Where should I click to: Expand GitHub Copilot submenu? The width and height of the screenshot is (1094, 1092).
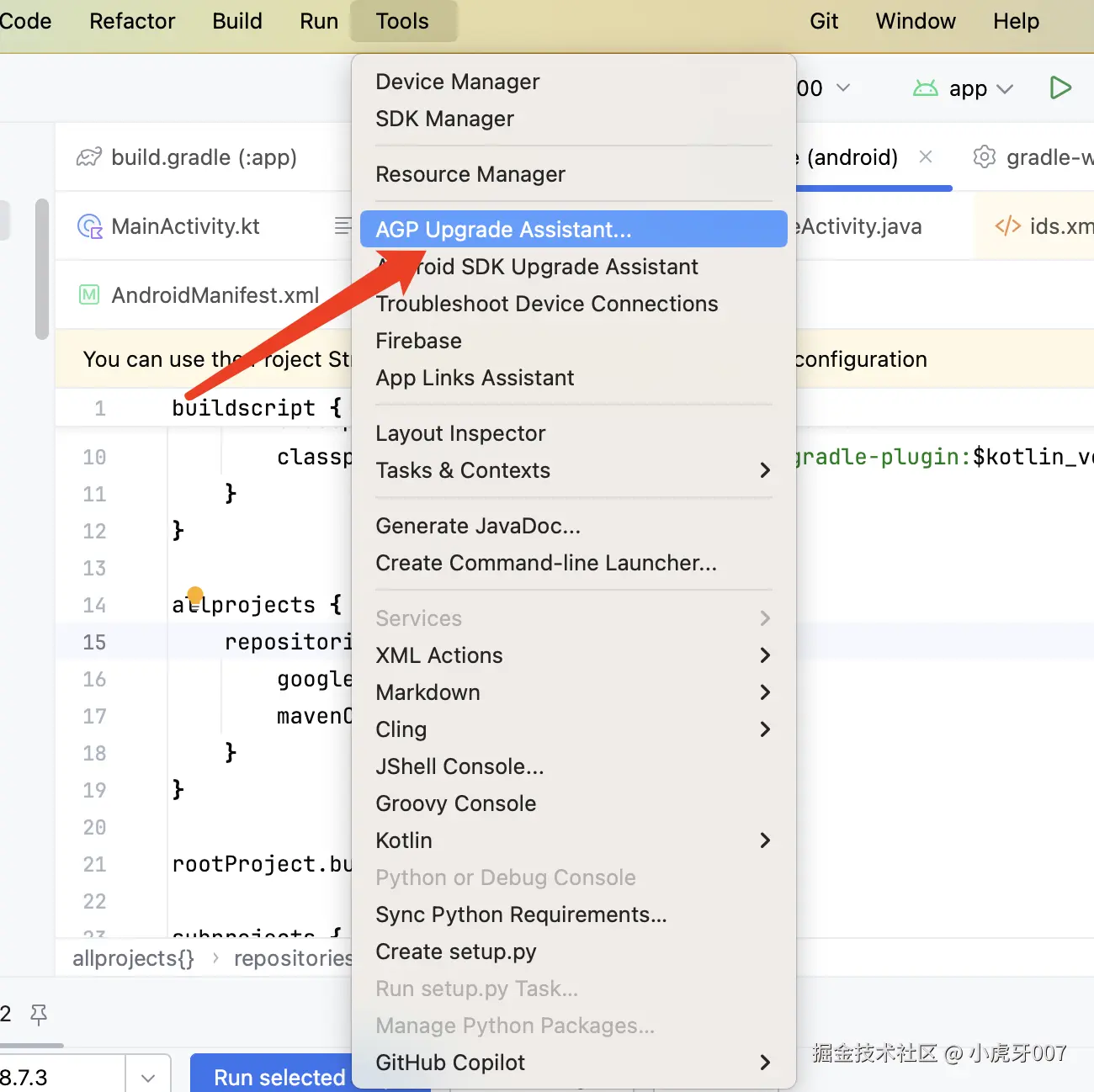click(x=573, y=1063)
